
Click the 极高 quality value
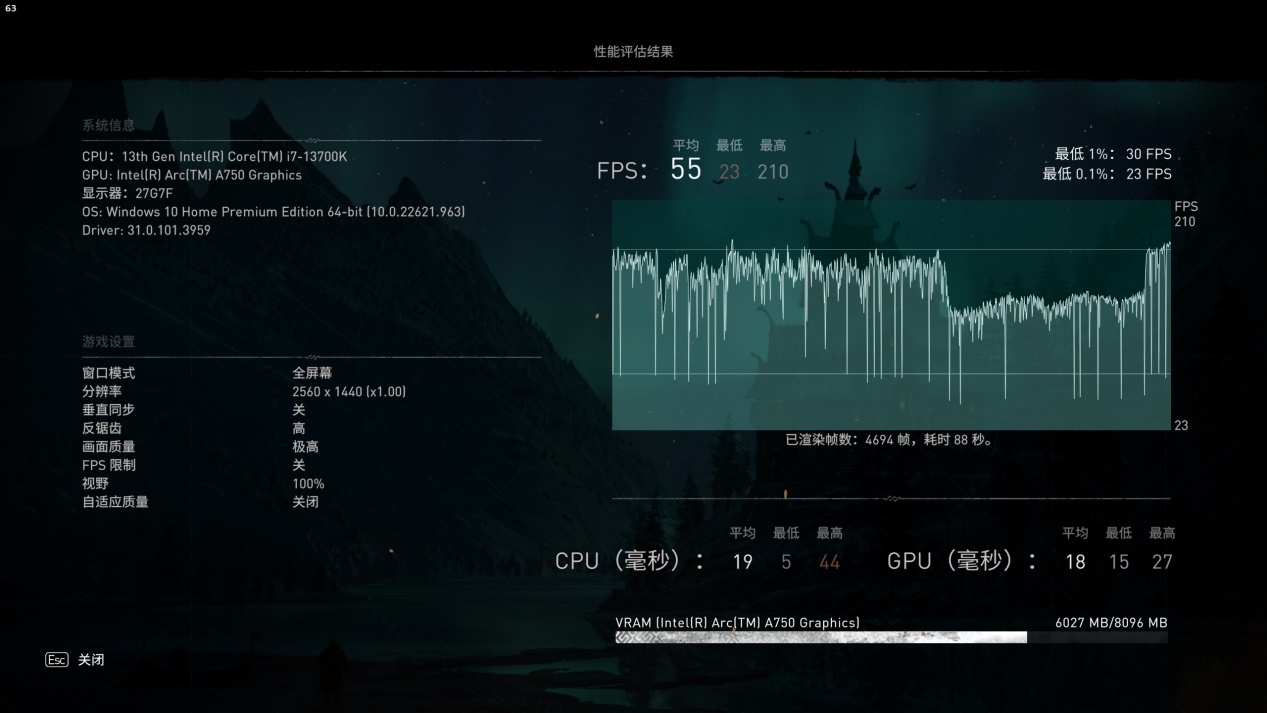[x=305, y=447]
